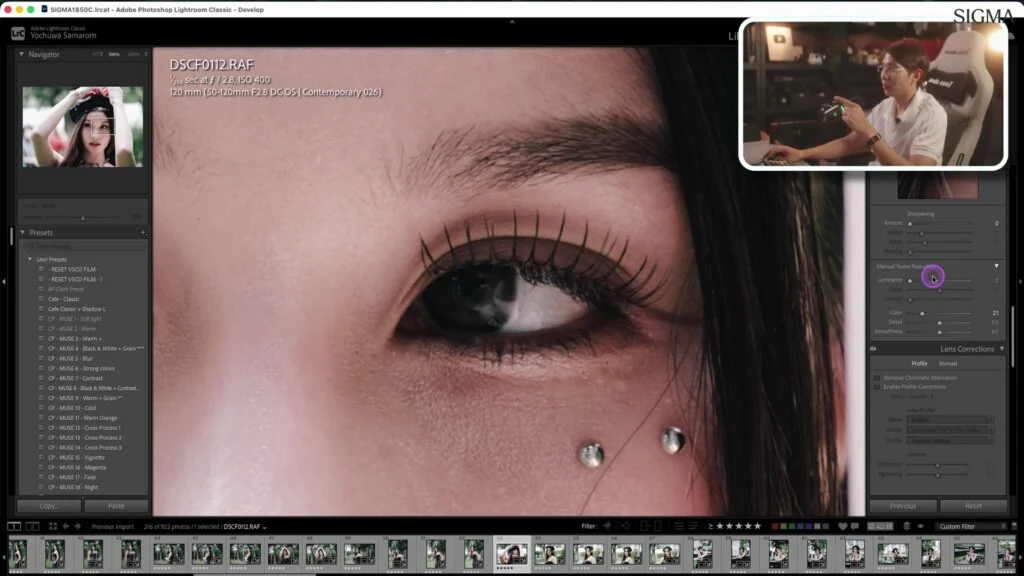Viewport: 1024px width, 576px height.
Task: Apply preset CP - MUSE 10 - Cold
Action: (72, 408)
